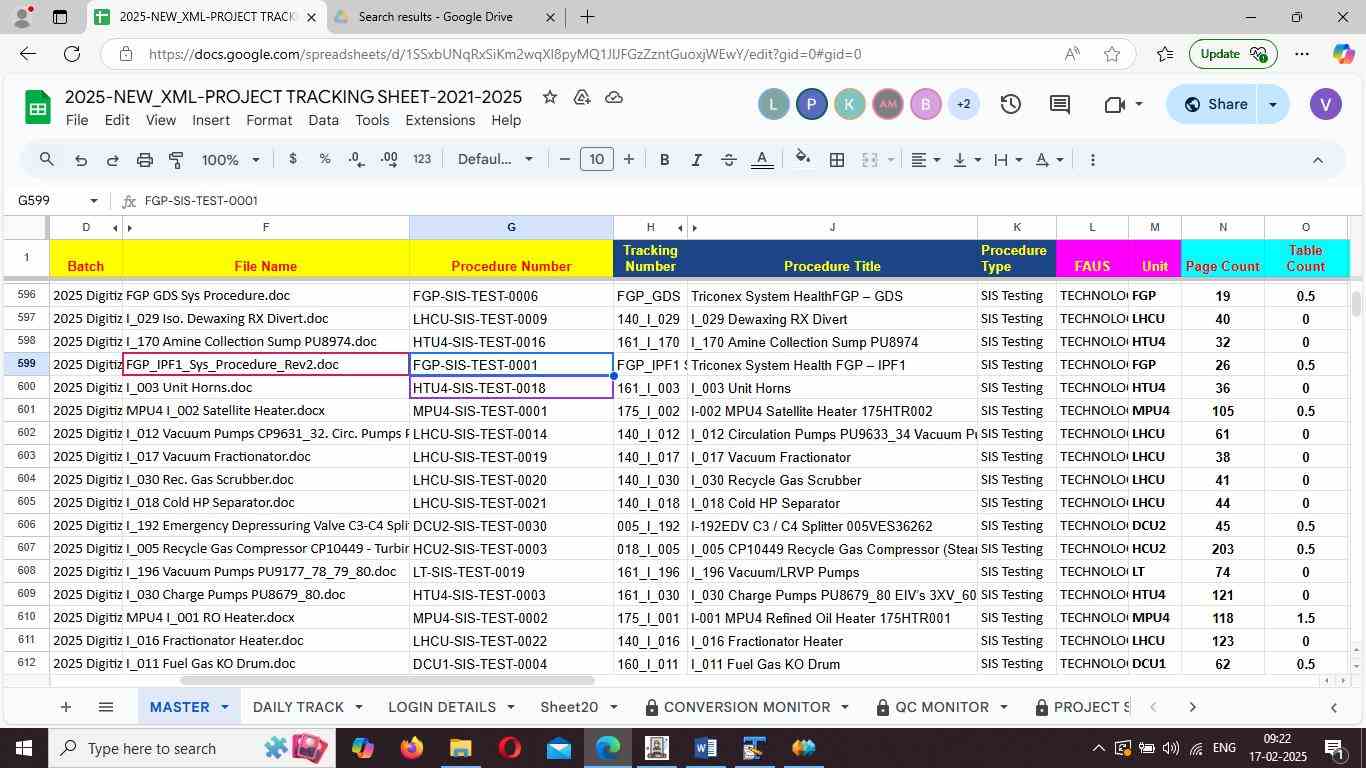Open the side panel arrow

coord(1333,707)
